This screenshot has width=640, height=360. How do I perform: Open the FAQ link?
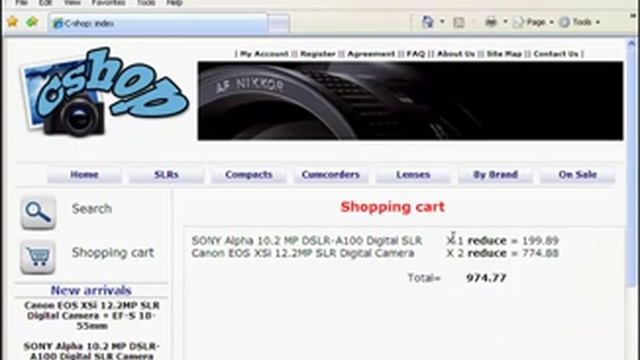pos(416,54)
